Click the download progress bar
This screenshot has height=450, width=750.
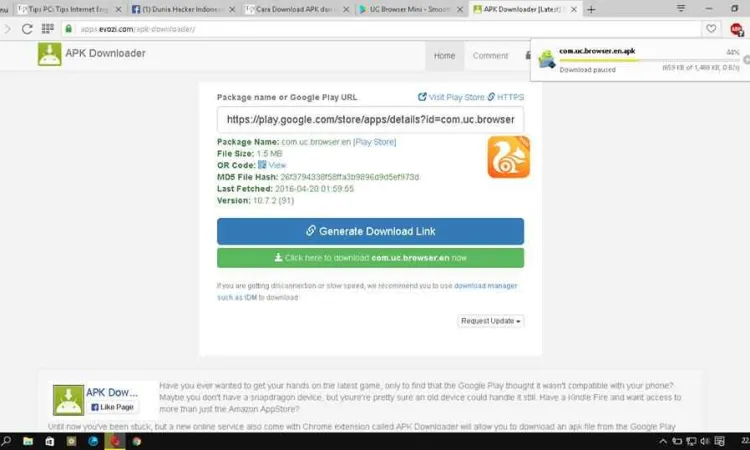click(649, 61)
